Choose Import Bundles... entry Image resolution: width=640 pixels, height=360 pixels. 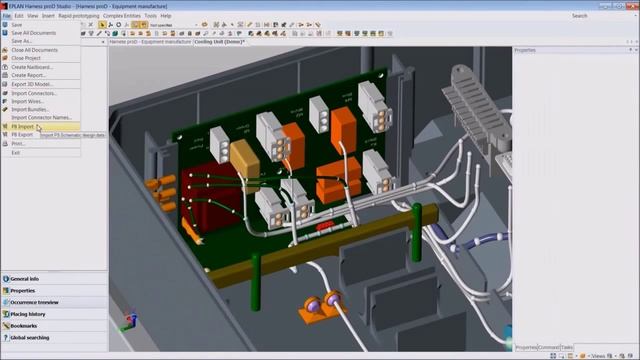pos(41,109)
